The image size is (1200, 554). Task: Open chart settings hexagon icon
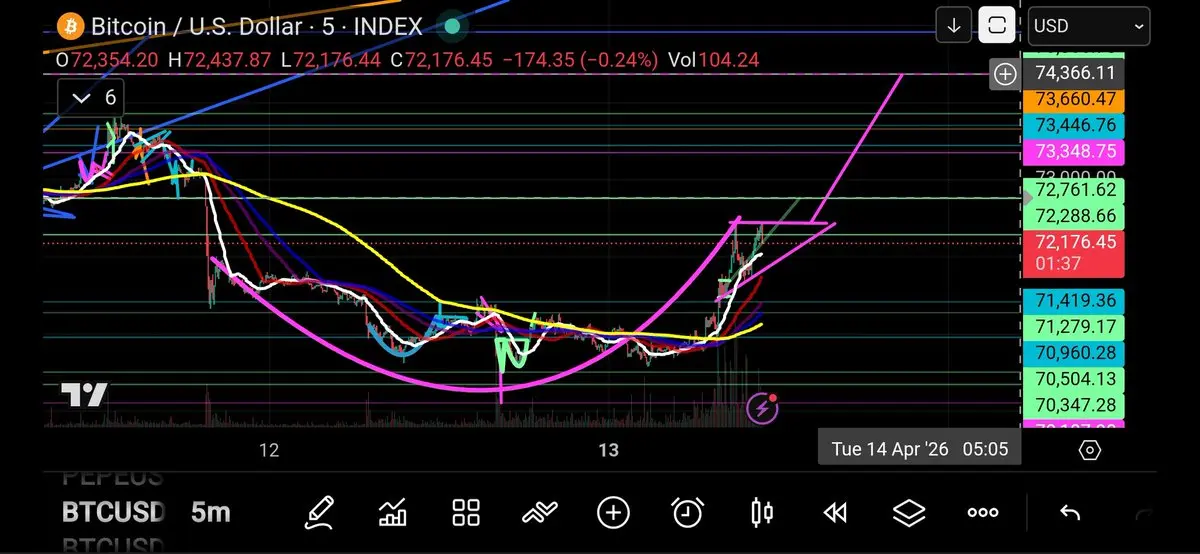(x=1091, y=450)
